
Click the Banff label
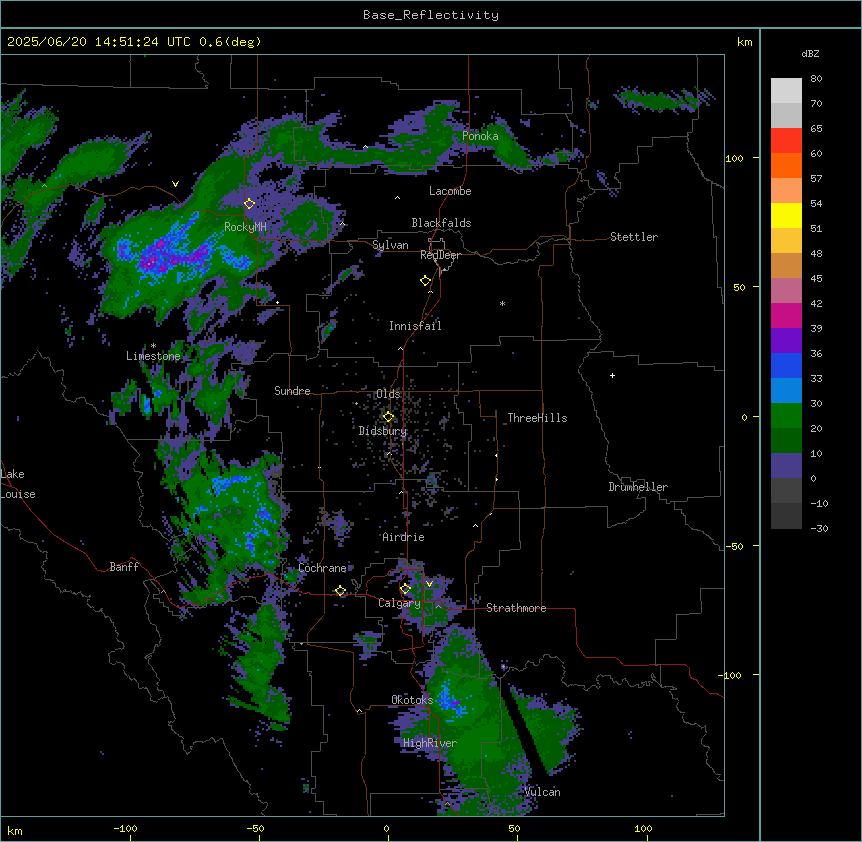(x=124, y=567)
